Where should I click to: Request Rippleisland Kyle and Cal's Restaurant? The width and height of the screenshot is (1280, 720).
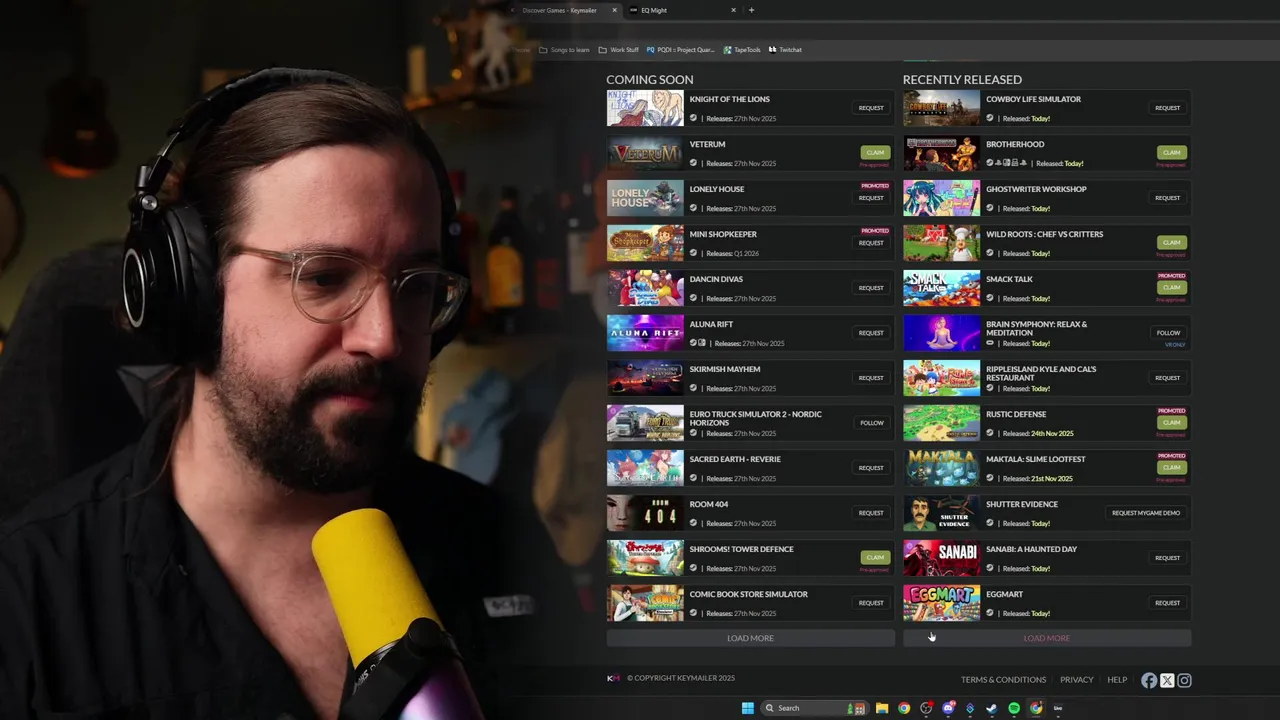pyautogui.click(x=1168, y=378)
